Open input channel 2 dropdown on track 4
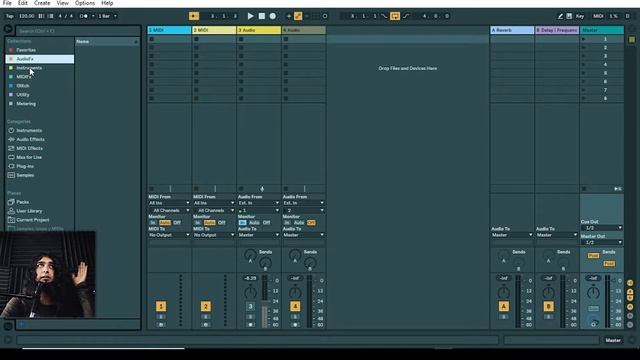Viewport: 640px width, 360px height. tap(304, 211)
